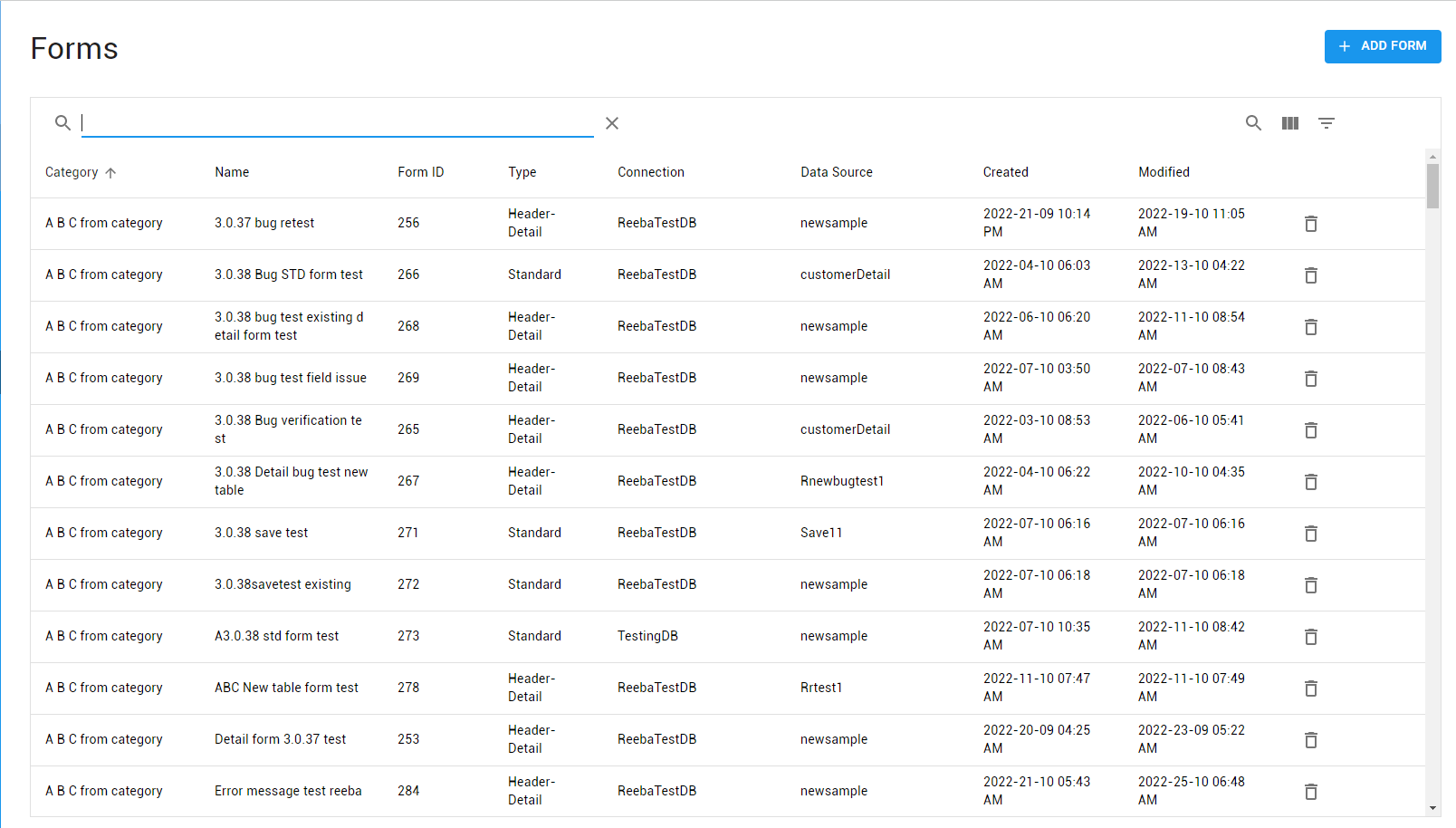Delete form ID 268 via trash icon

tap(1310, 327)
